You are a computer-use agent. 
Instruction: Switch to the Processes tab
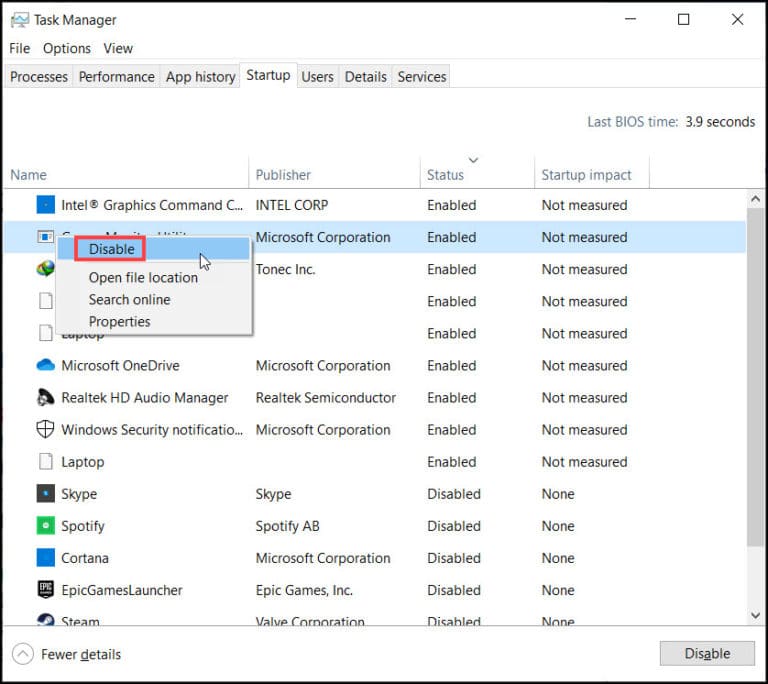(x=39, y=76)
